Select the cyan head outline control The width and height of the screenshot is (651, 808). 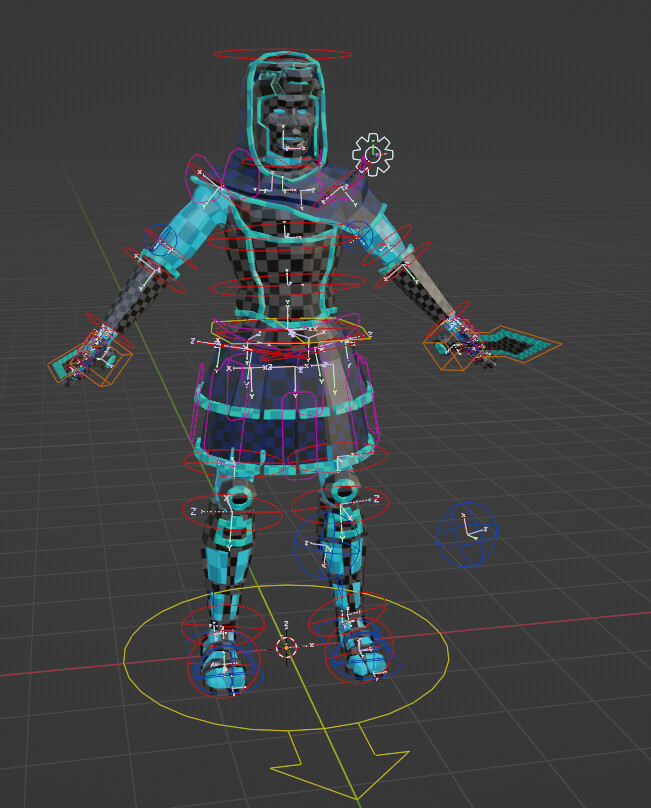pyautogui.click(x=286, y=116)
